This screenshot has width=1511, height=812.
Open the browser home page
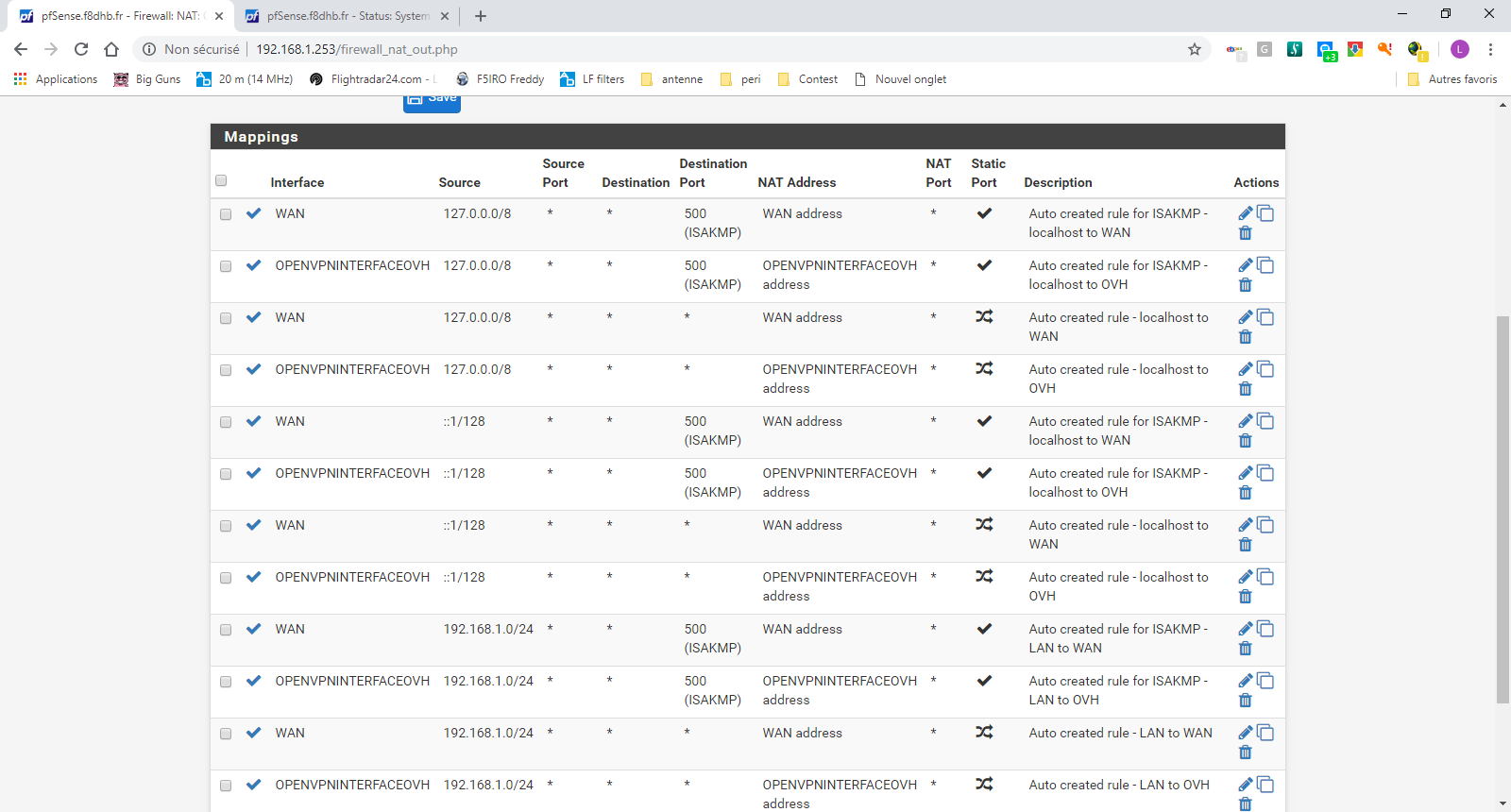pos(111,49)
